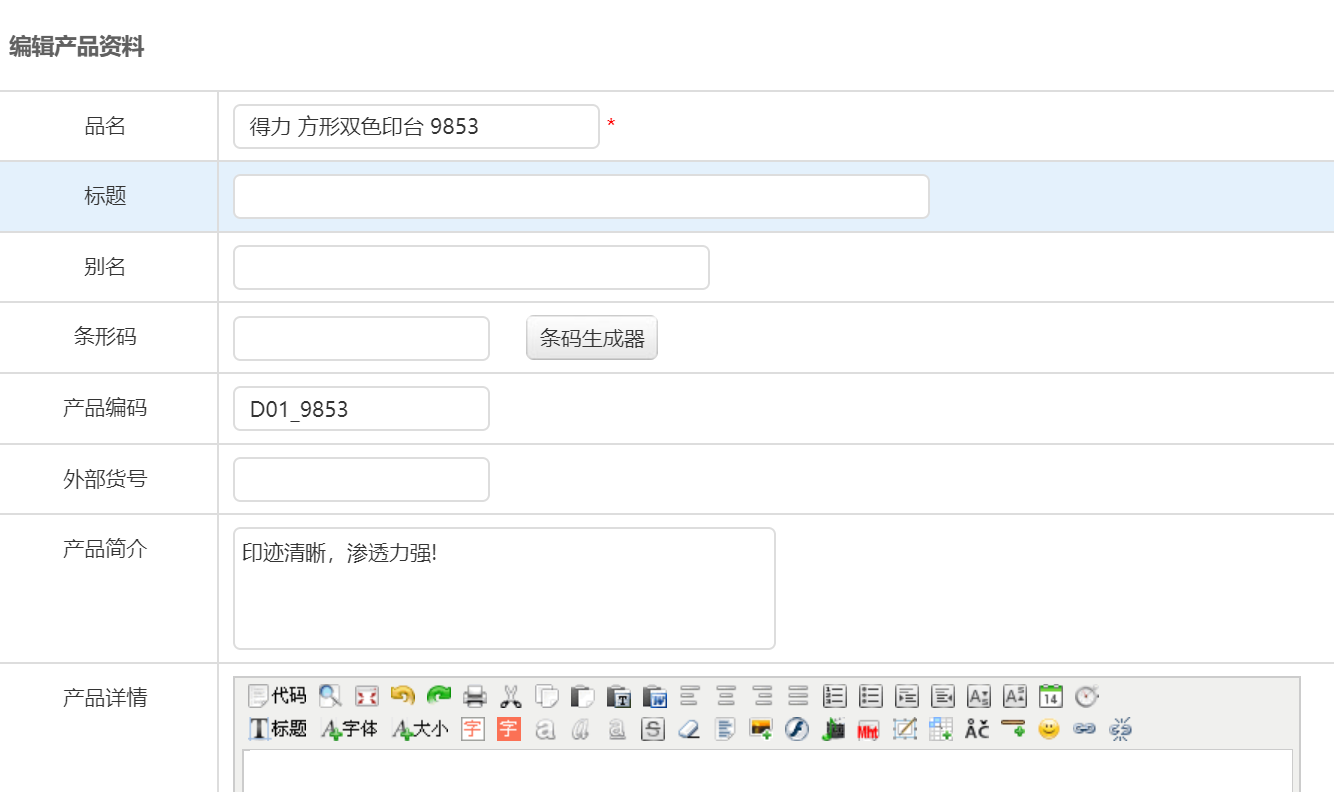
Task: Open the 标题 heading dropdown
Action: pyautogui.click(x=277, y=729)
